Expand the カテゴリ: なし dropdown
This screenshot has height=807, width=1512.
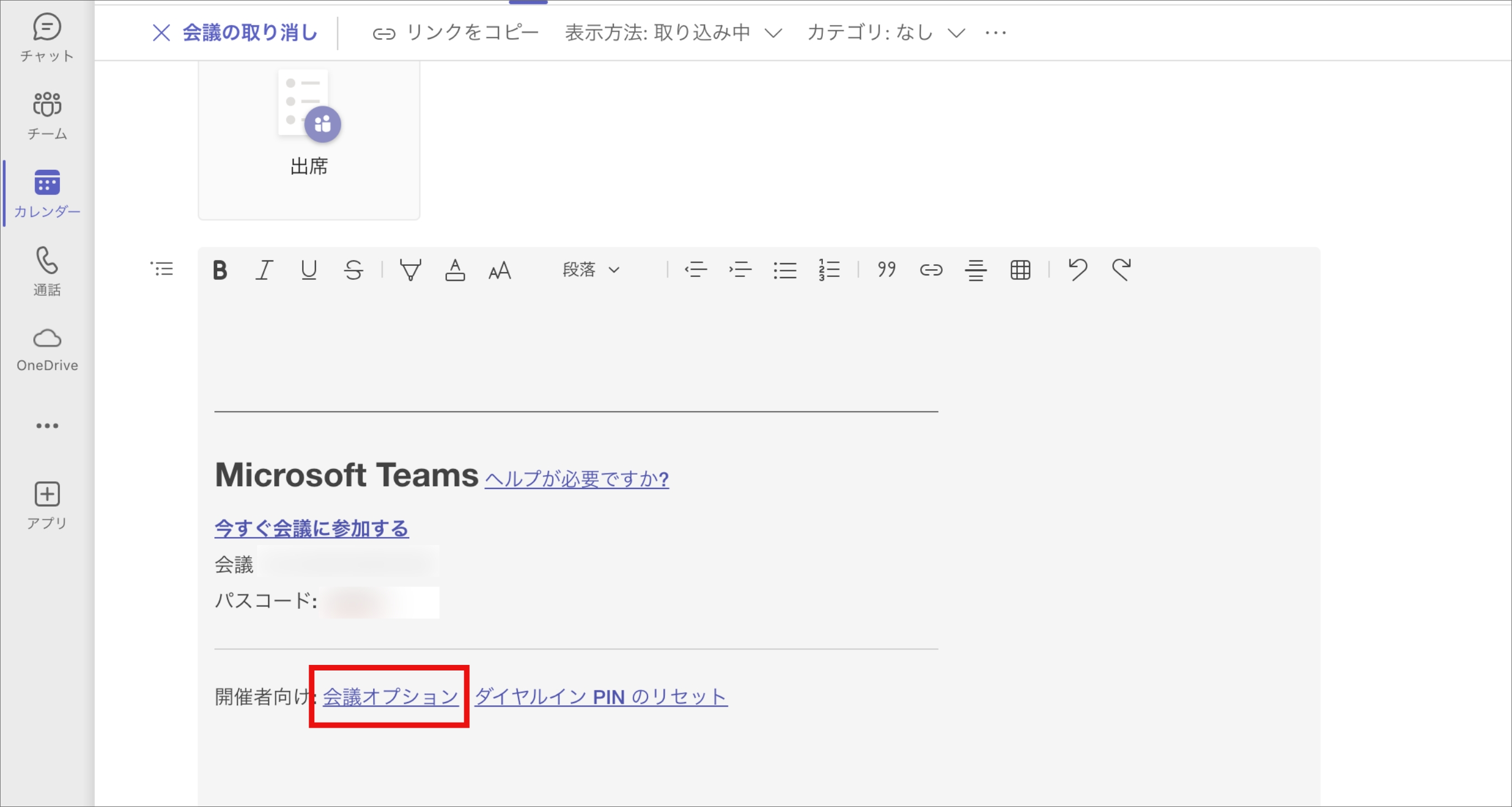[x=886, y=33]
